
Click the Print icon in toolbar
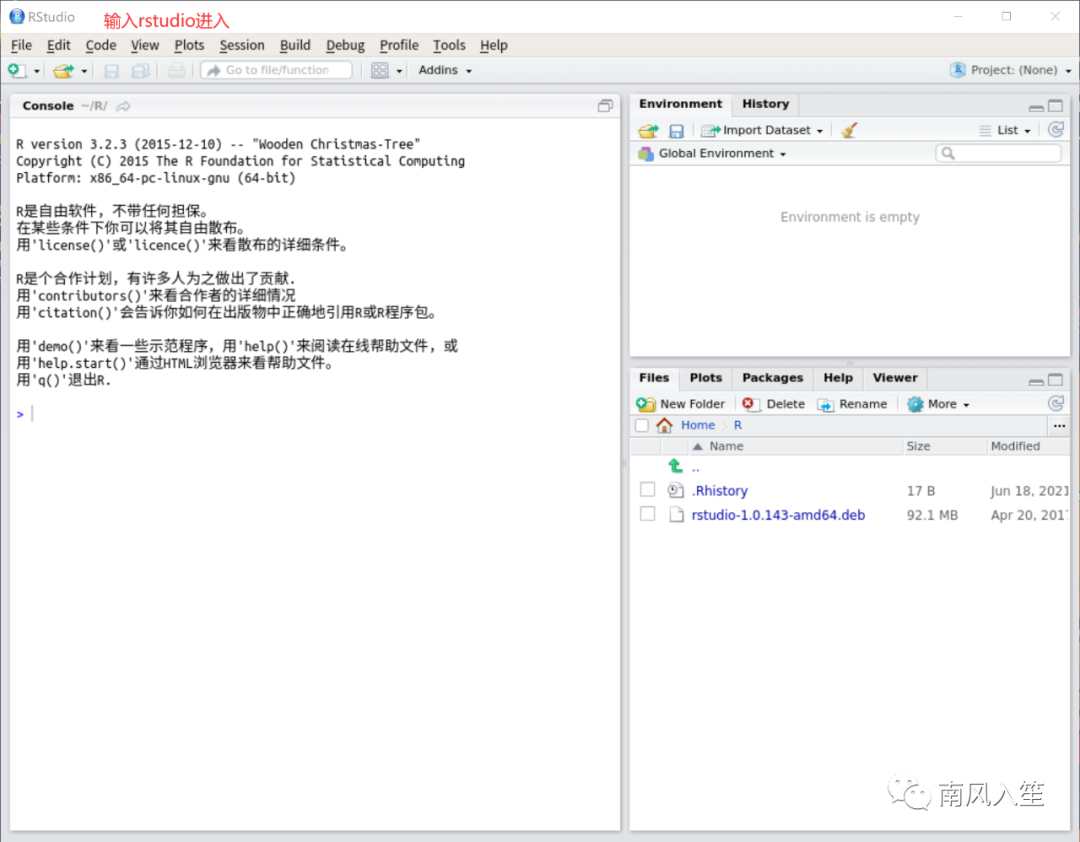[176, 70]
